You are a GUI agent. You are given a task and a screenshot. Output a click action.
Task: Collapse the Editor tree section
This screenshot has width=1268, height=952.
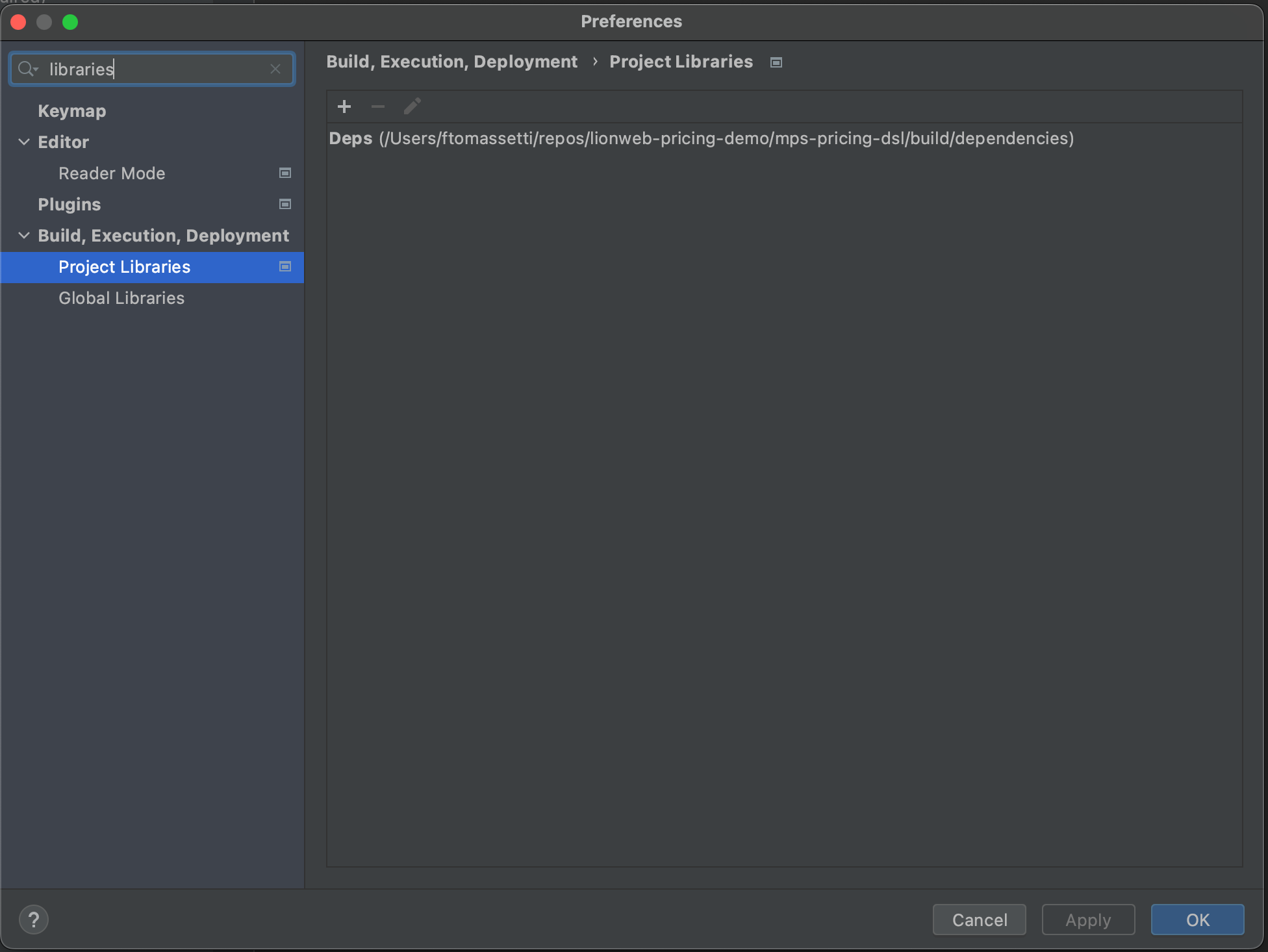24,142
